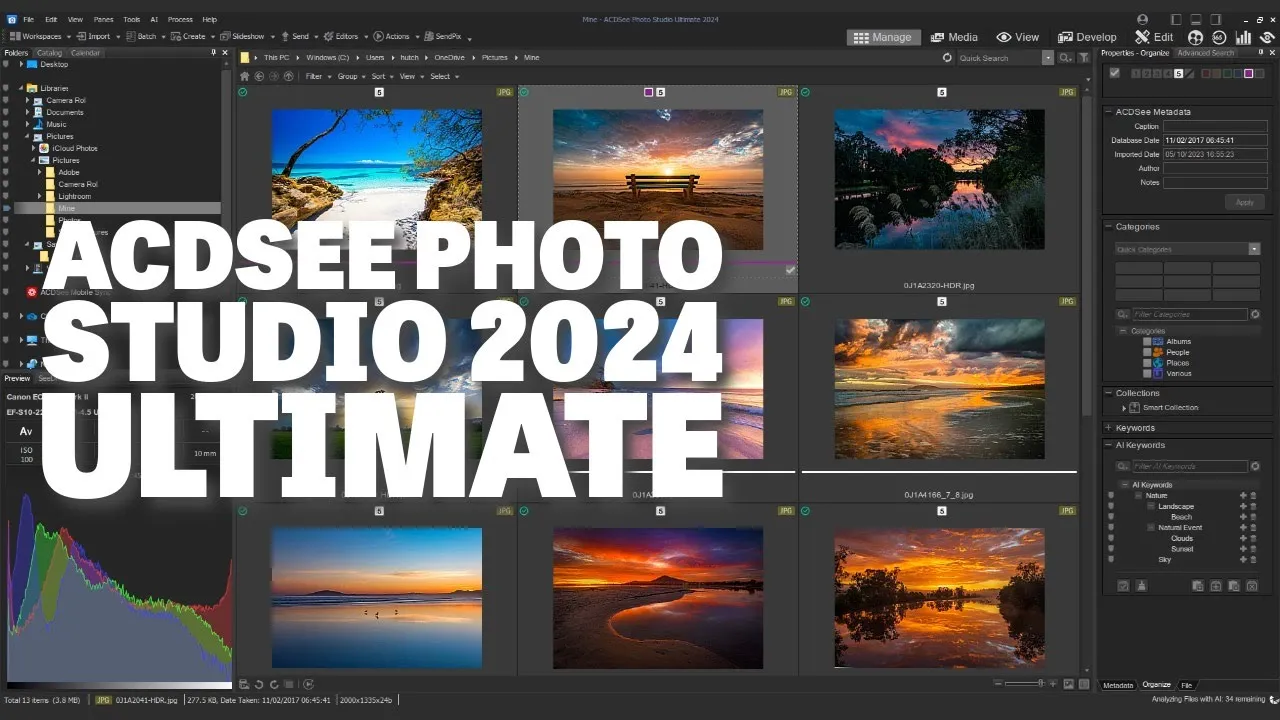The image size is (1280, 720).
Task: Open the People mode icon
Action: 1196,37
